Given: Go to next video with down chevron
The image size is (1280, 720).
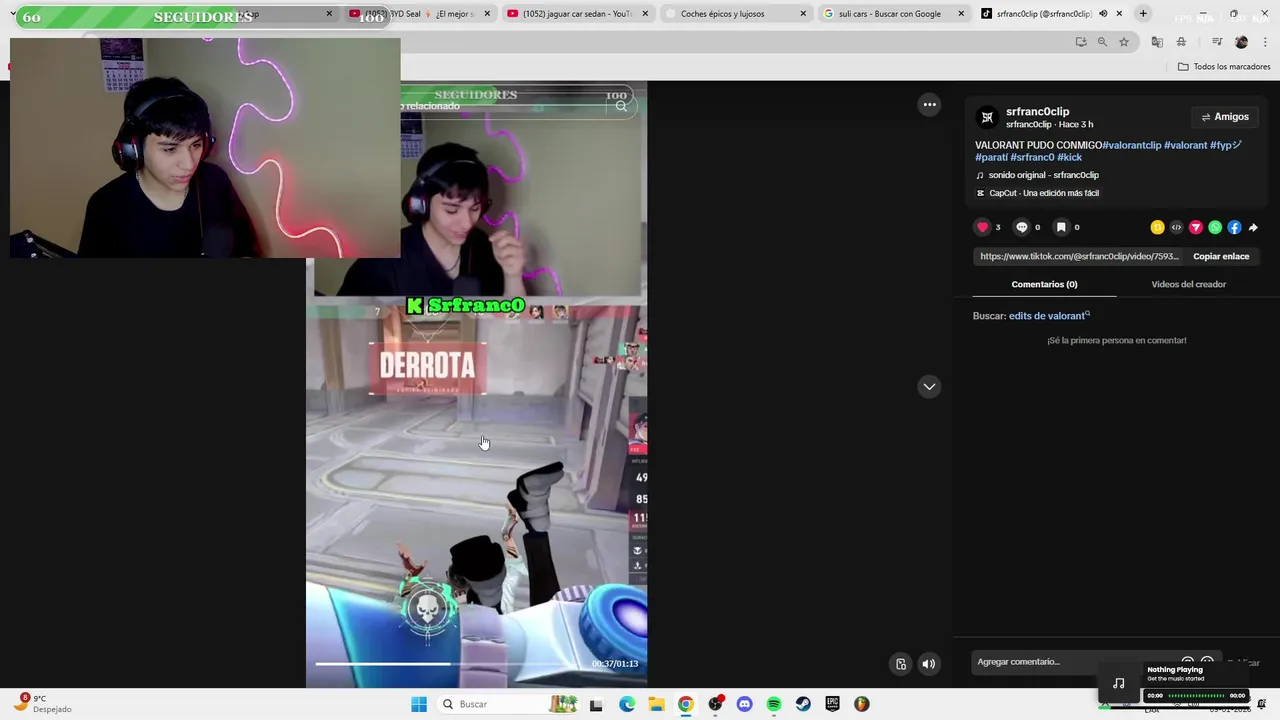Looking at the screenshot, I should pos(929,386).
